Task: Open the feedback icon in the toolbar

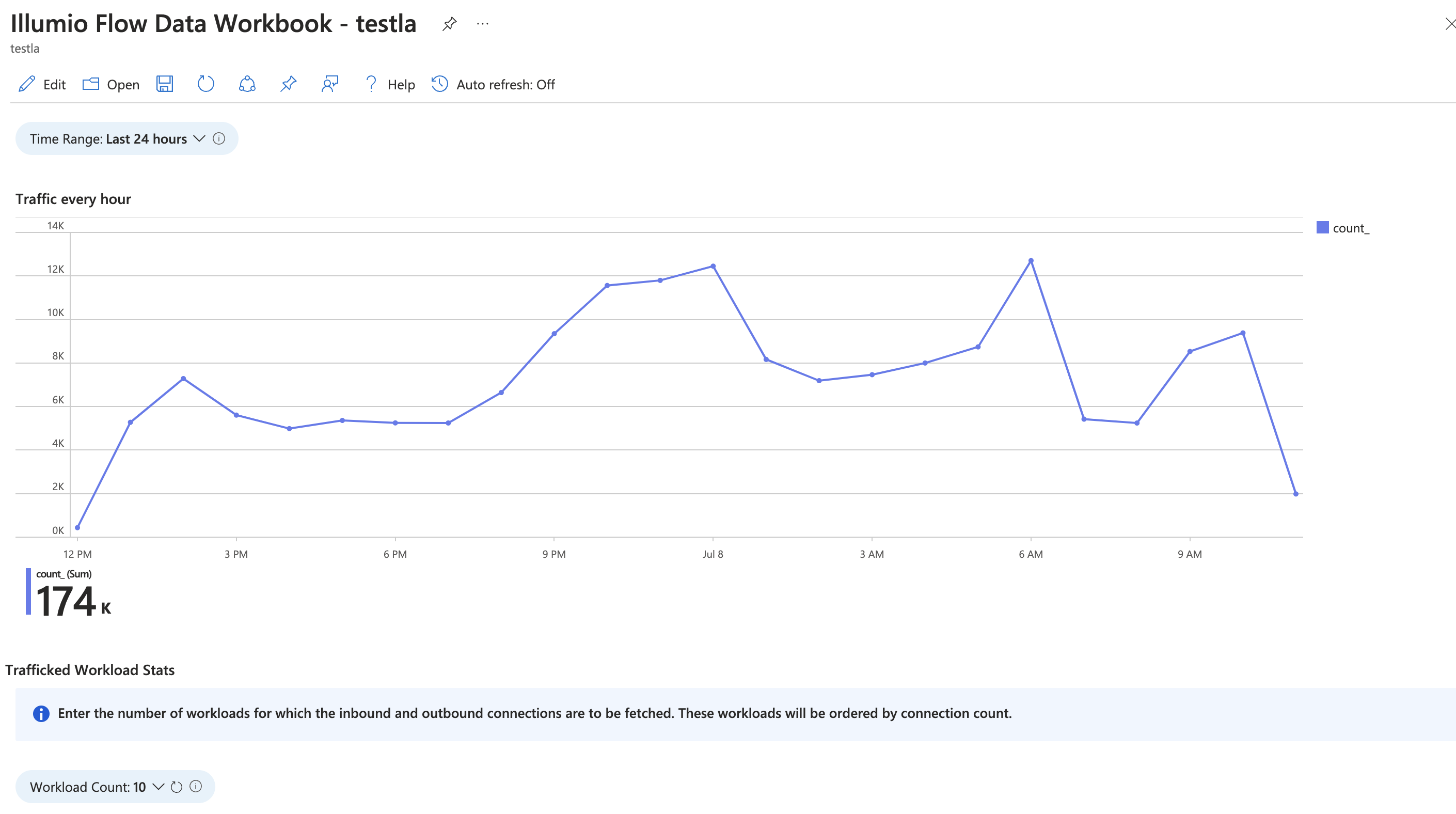Action: tap(330, 84)
